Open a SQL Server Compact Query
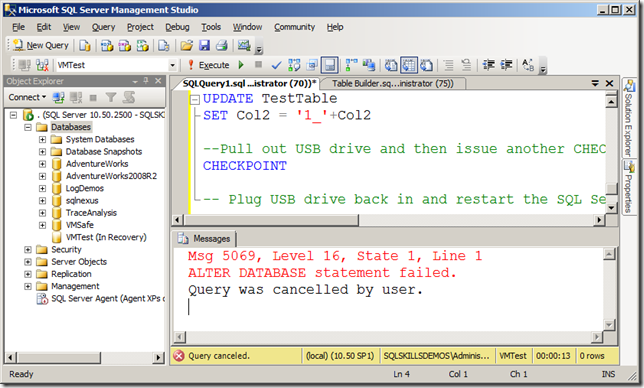Image resolution: width=644 pixels, height=388 pixels. pyautogui.click(x=163, y=45)
